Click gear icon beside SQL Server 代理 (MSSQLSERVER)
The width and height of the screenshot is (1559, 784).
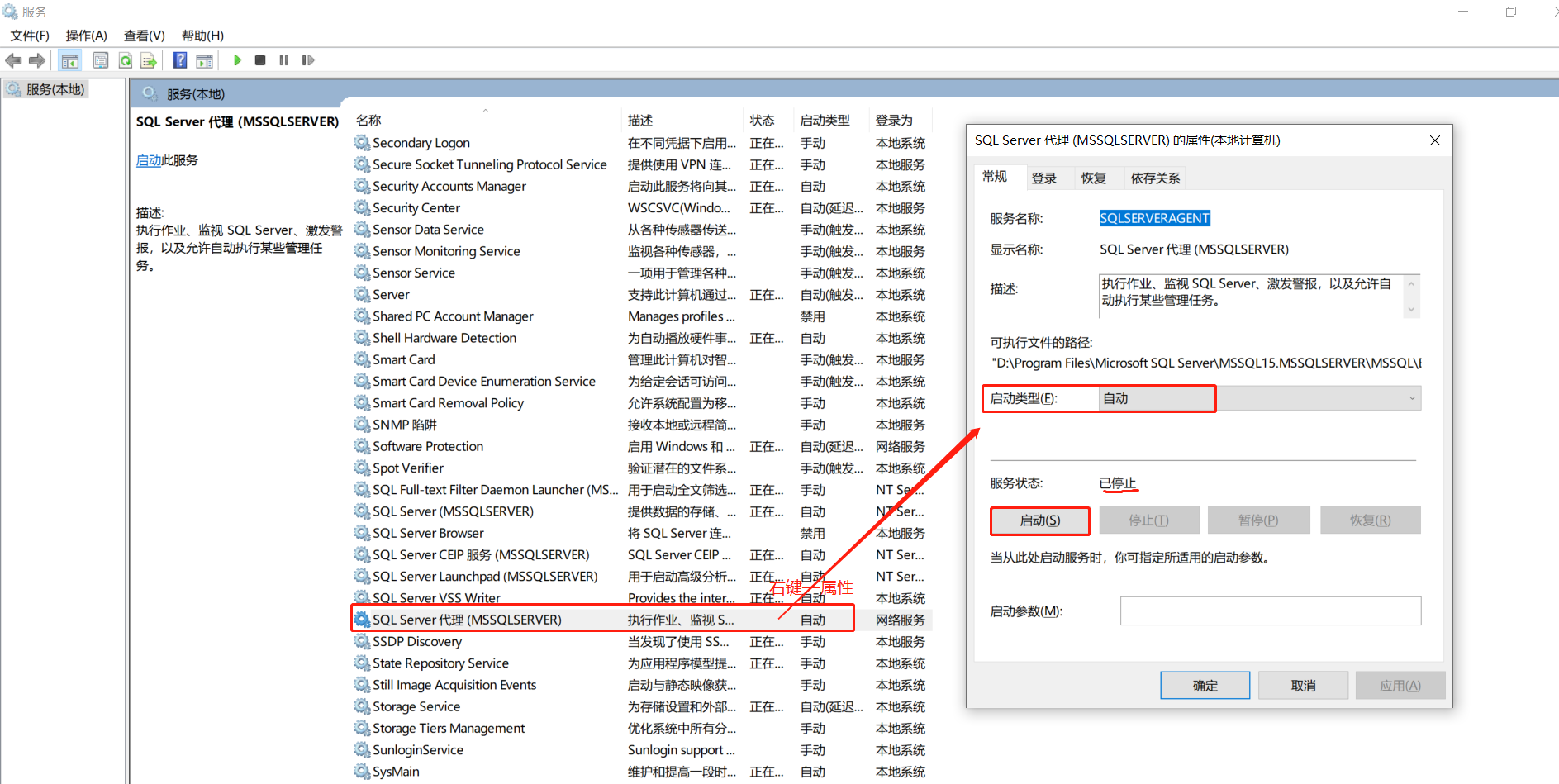362,620
